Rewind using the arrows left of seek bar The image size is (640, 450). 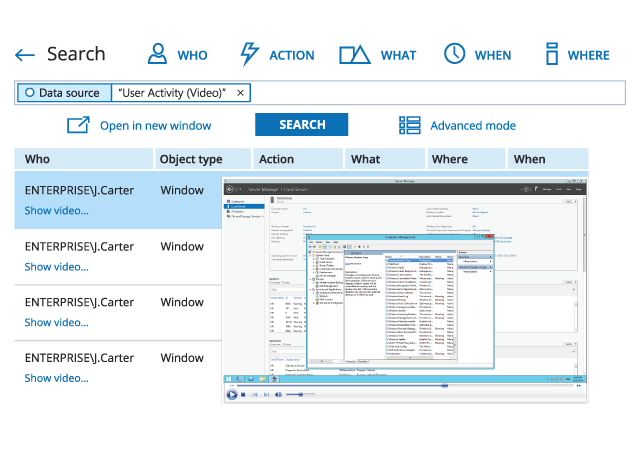point(231,385)
